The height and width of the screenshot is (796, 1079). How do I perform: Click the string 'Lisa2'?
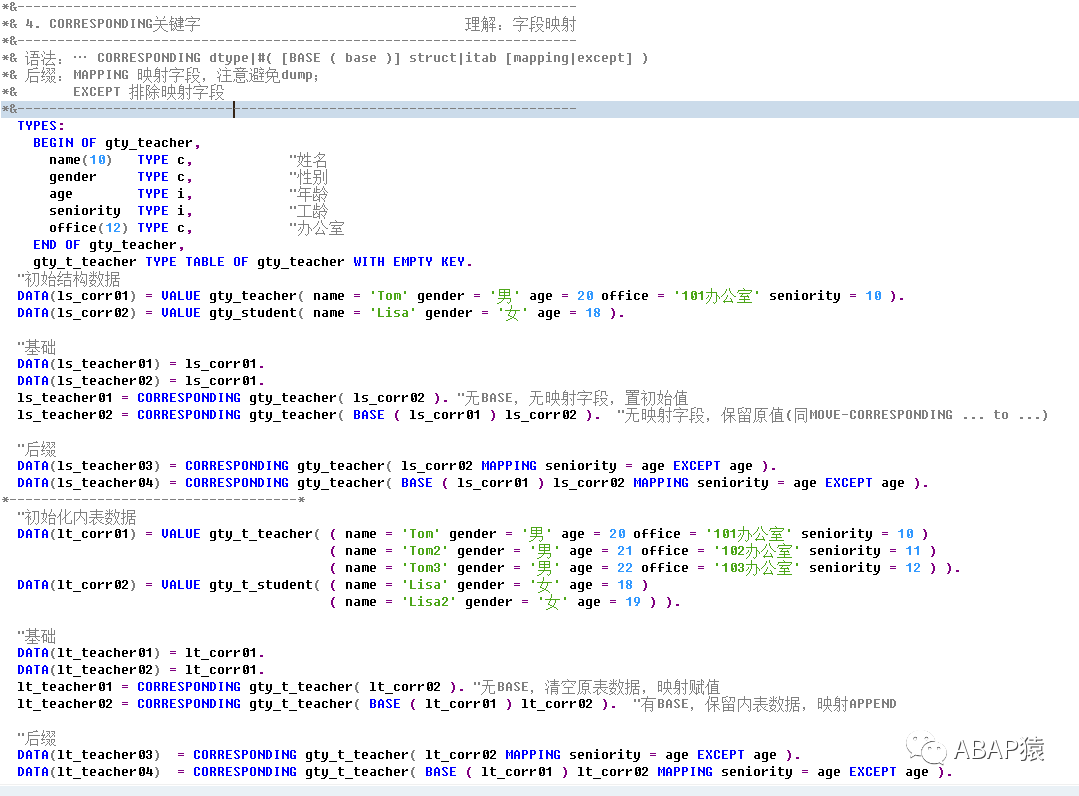[x=429, y=602]
